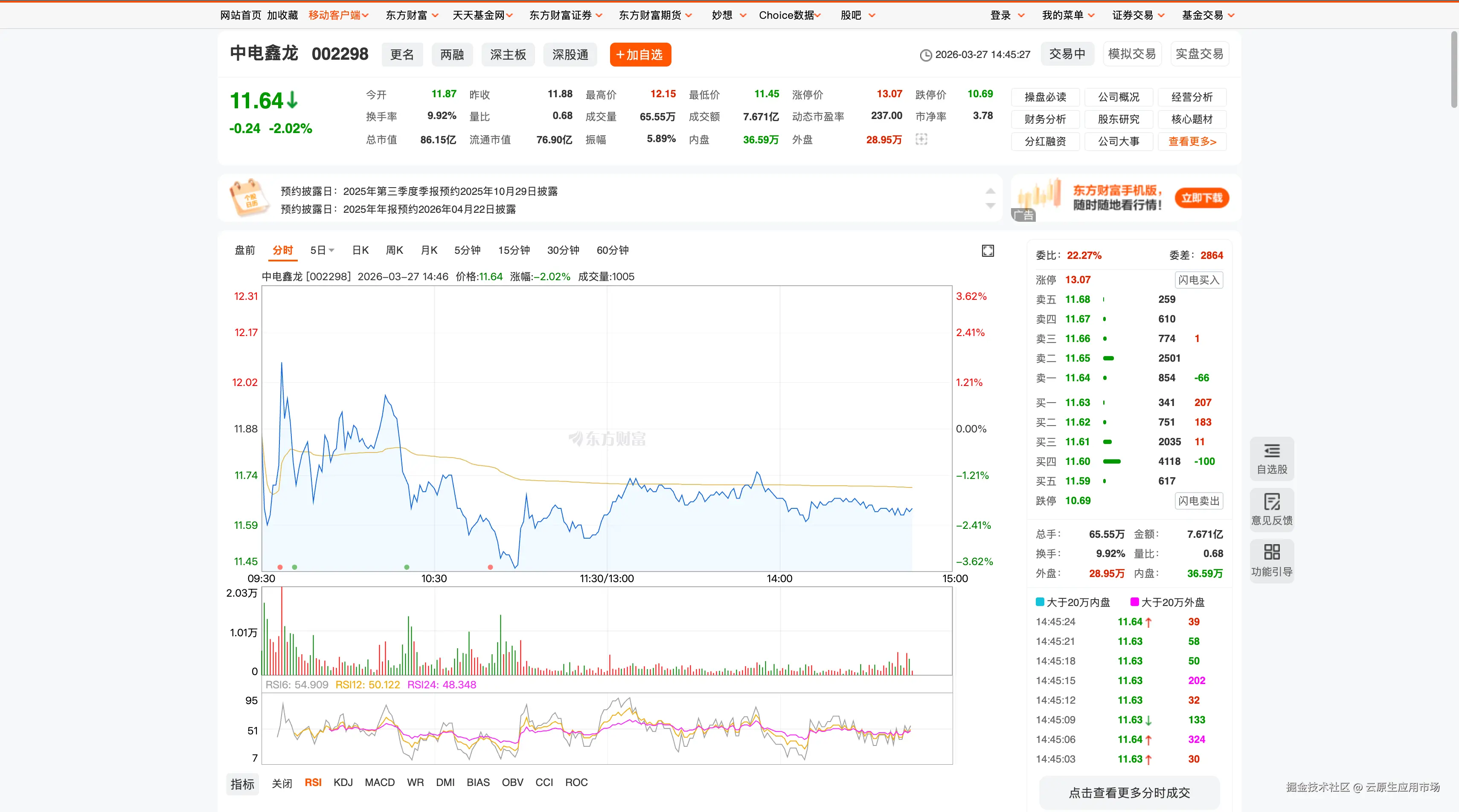
Task: Switch the indicator to MACD
Action: [380, 783]
